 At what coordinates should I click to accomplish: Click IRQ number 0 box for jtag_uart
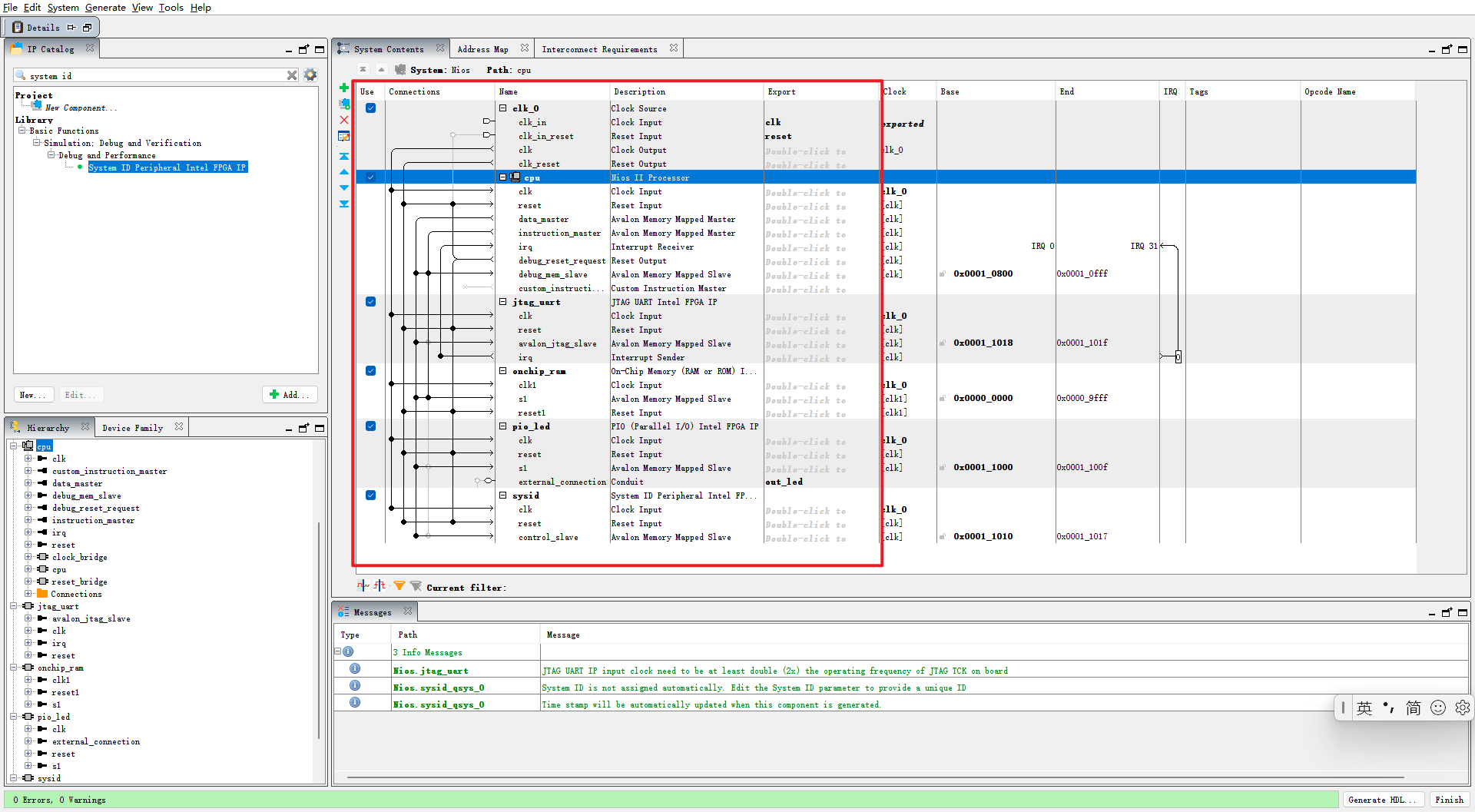tap(1178, 356)
